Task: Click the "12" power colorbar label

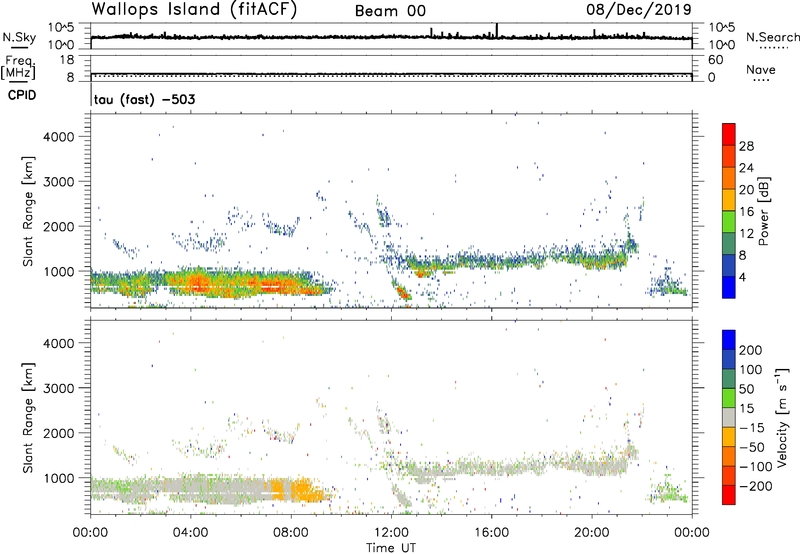Action: click(x=746, y=234)
